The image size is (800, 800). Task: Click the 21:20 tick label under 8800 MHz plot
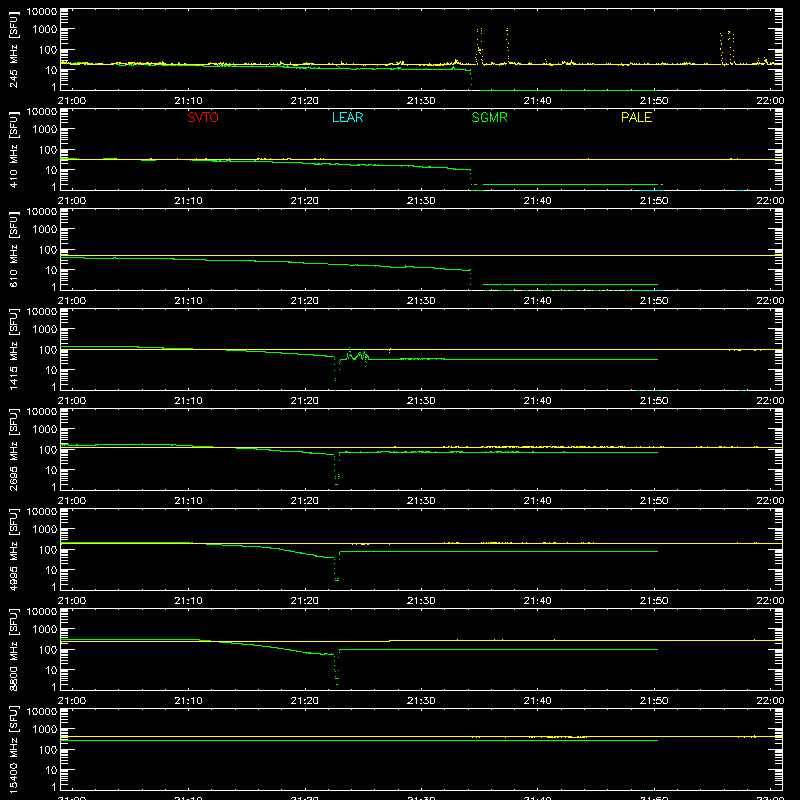(305, 701)
